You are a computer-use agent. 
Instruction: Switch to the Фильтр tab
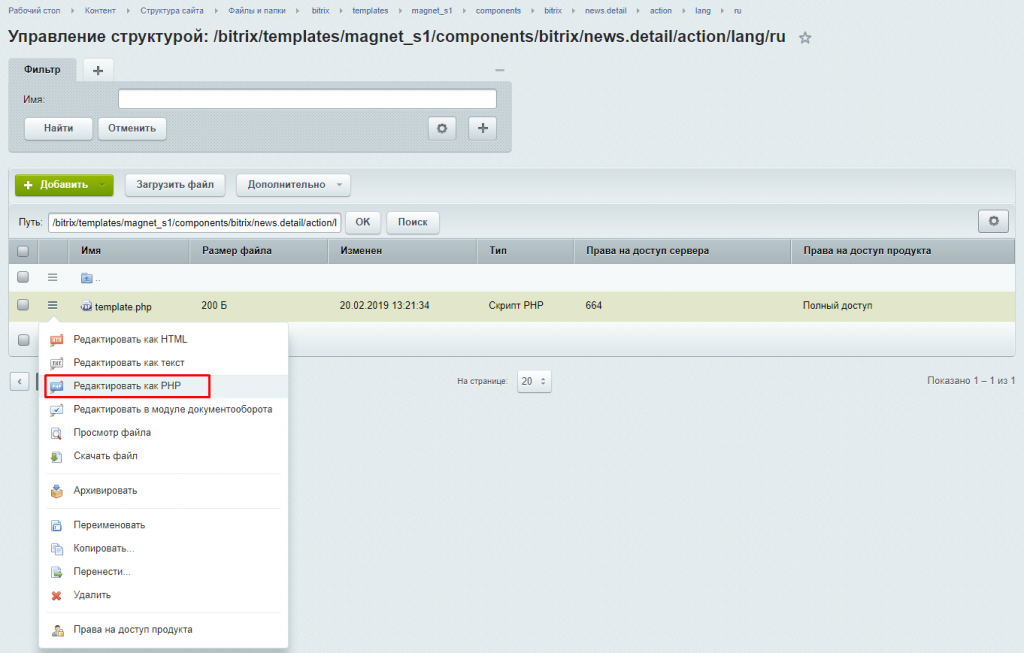coord(42,70)
